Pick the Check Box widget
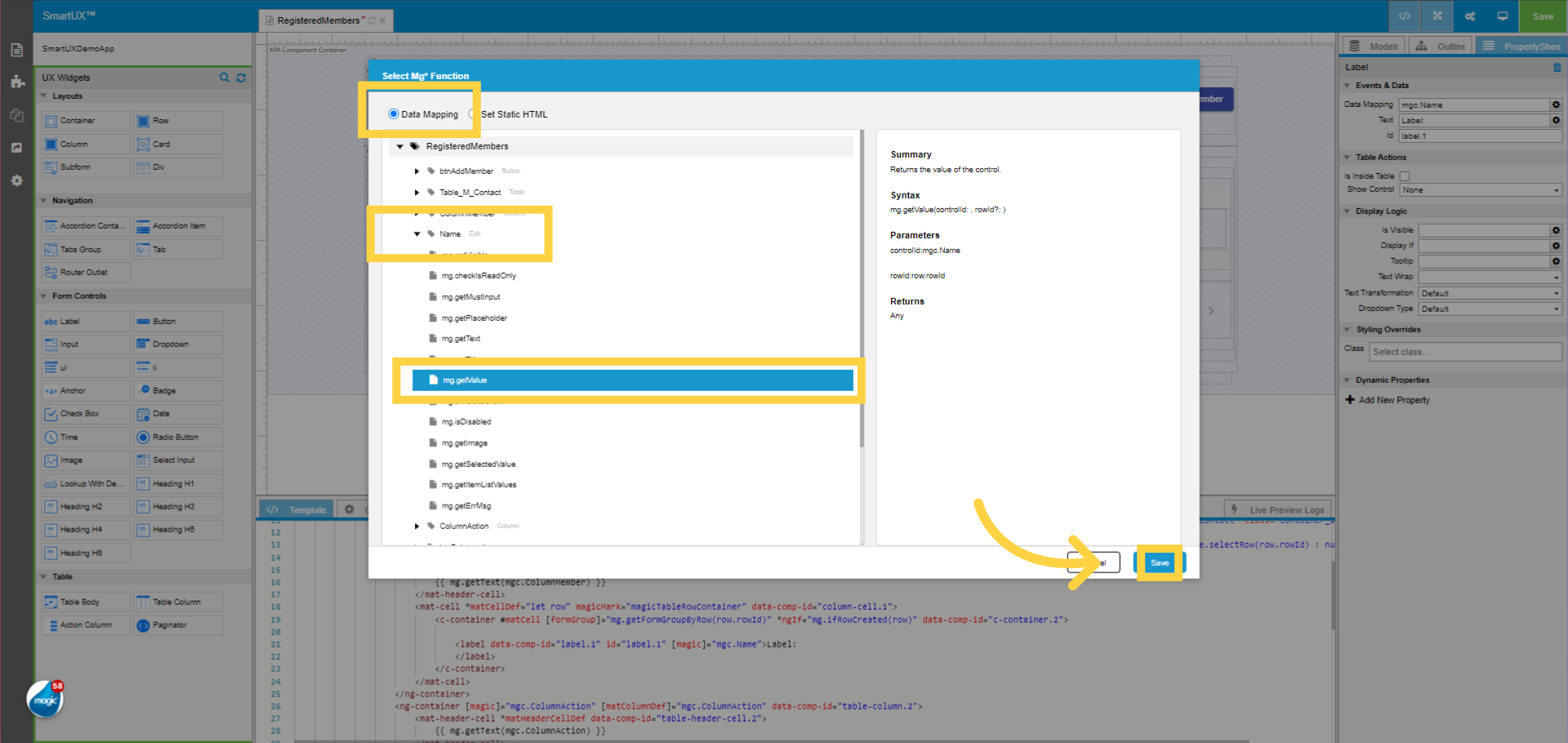Viewport: 1568px width, 743px height. pyautogui.click(x=86, y=414)
